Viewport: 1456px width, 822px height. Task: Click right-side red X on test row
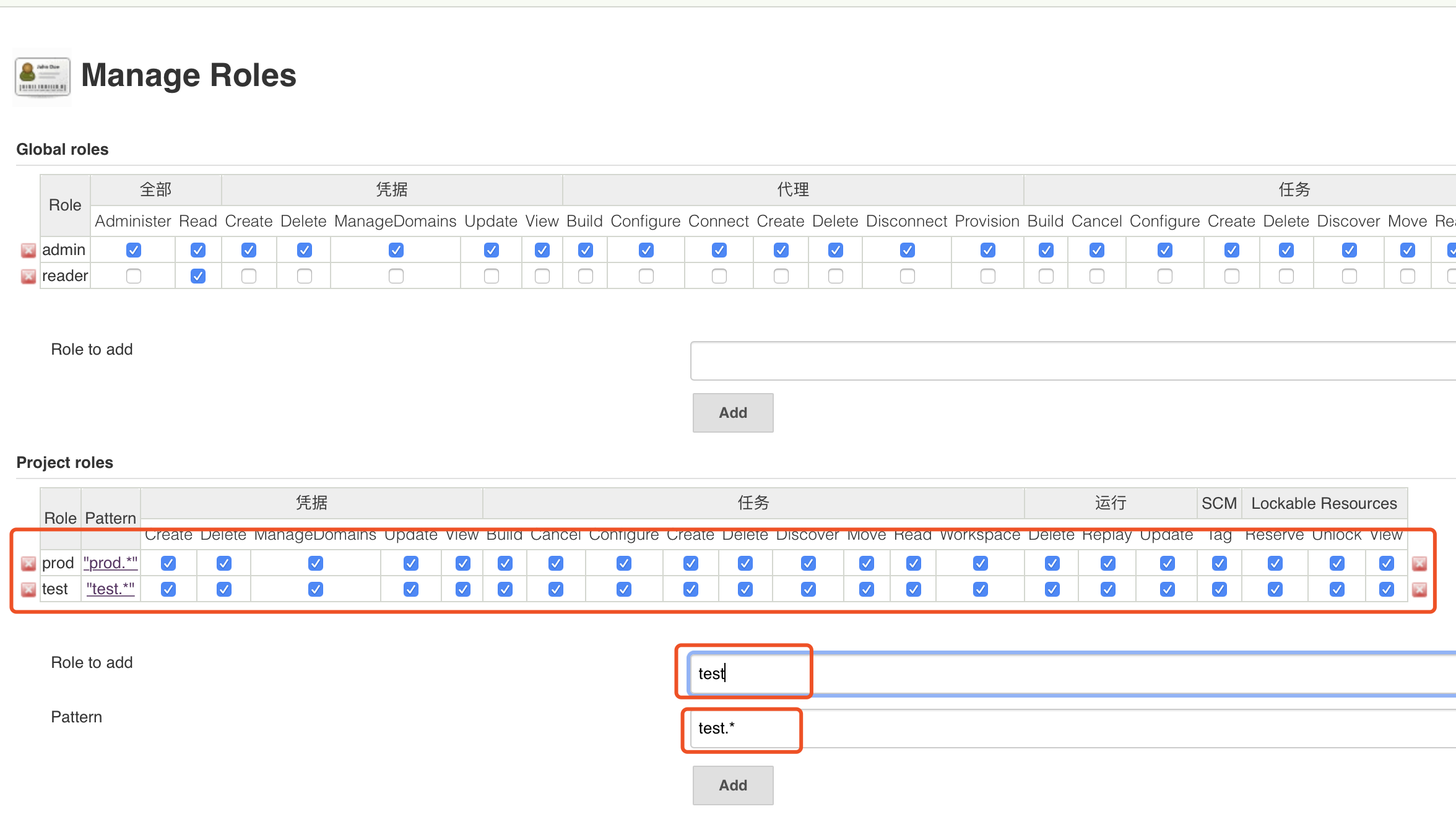(1419, 589)
